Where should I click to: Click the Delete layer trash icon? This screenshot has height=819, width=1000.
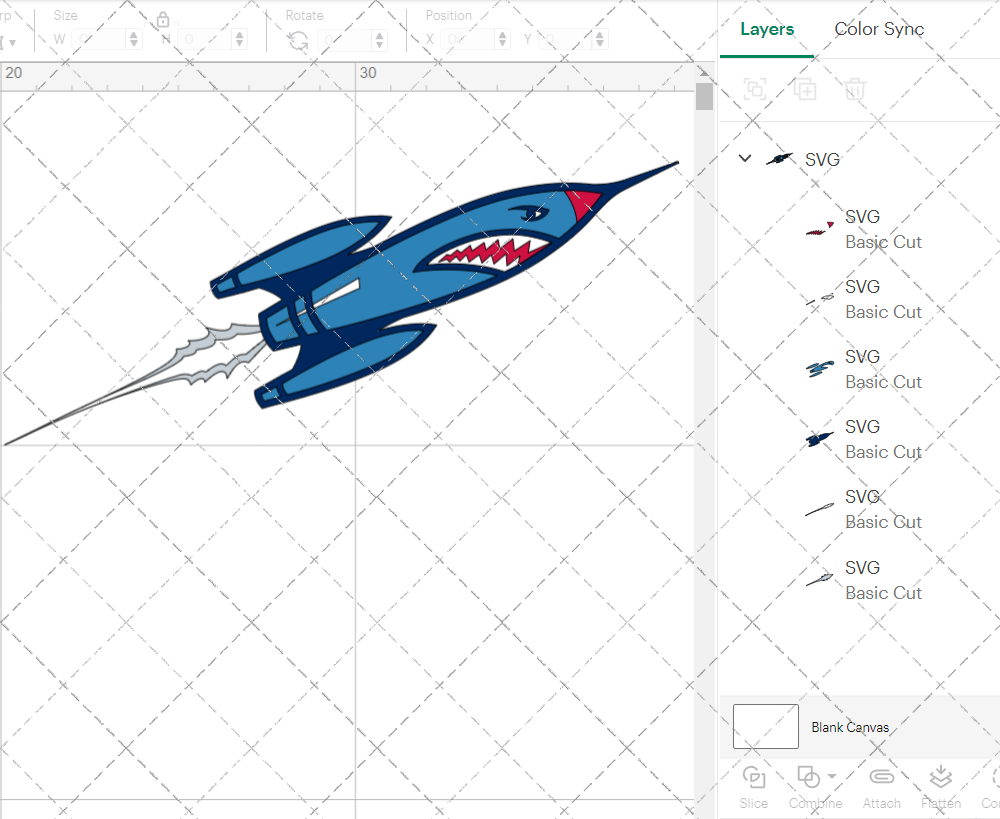point(855,89)
